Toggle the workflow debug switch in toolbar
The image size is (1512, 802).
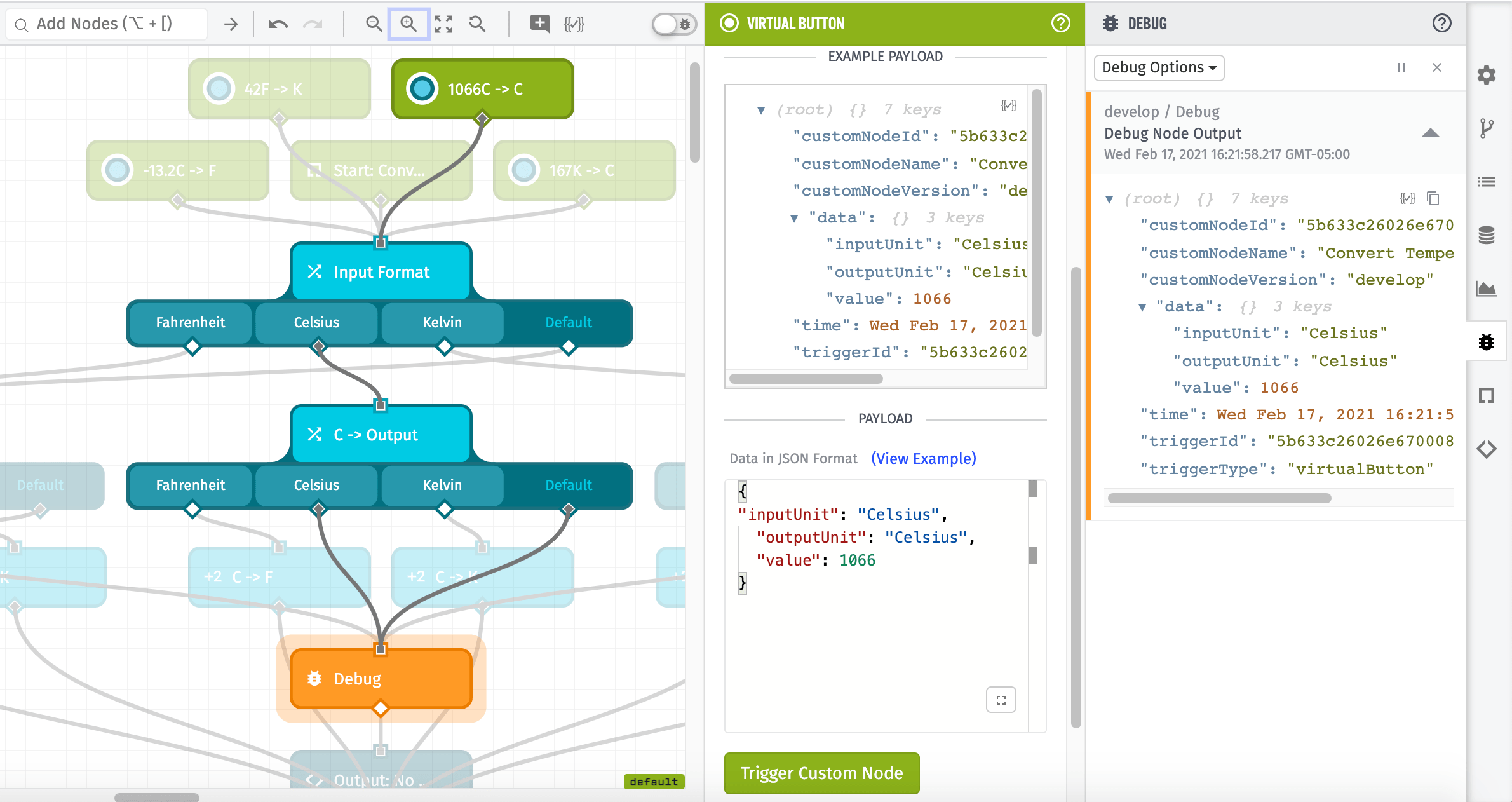point(674,24)
